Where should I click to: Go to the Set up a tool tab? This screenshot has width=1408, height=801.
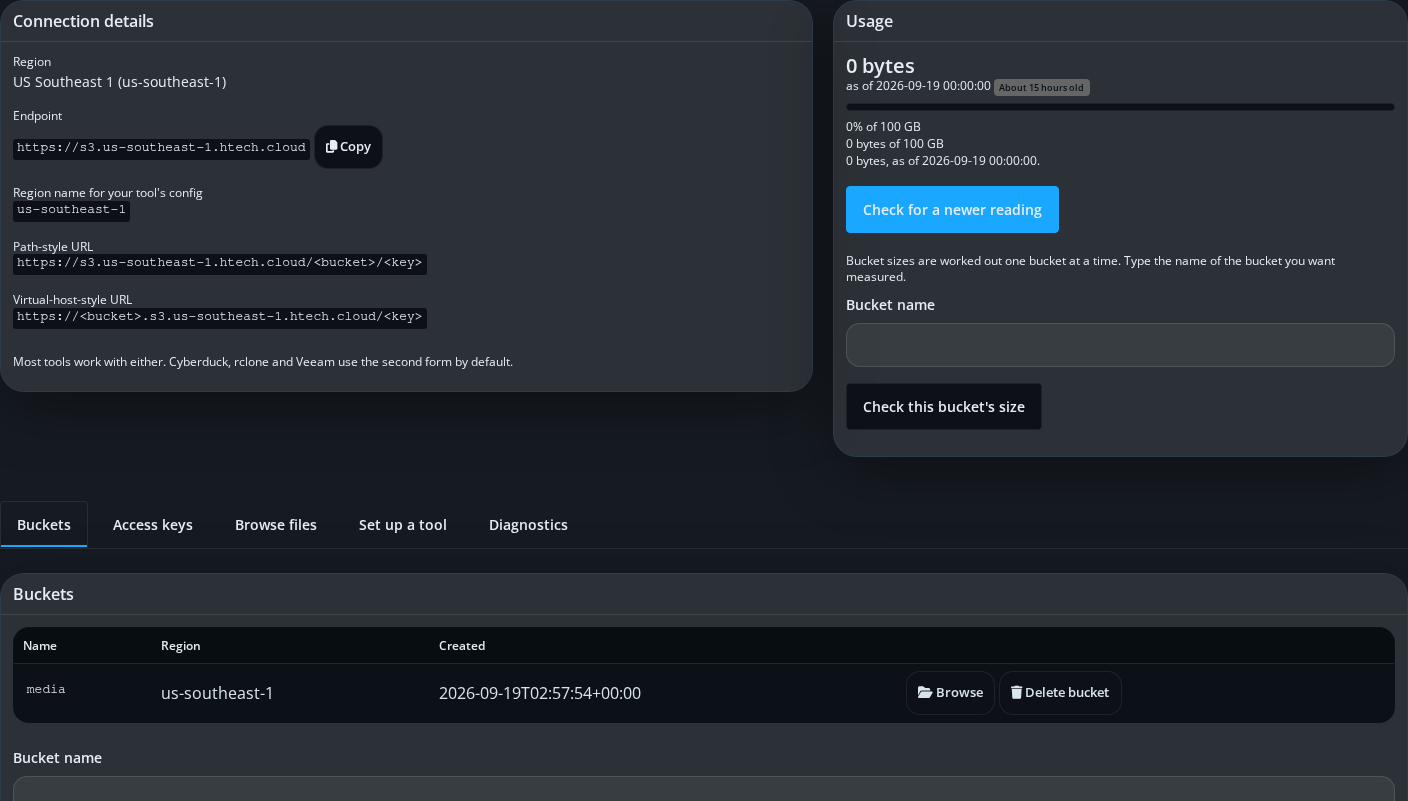[403, 525]
